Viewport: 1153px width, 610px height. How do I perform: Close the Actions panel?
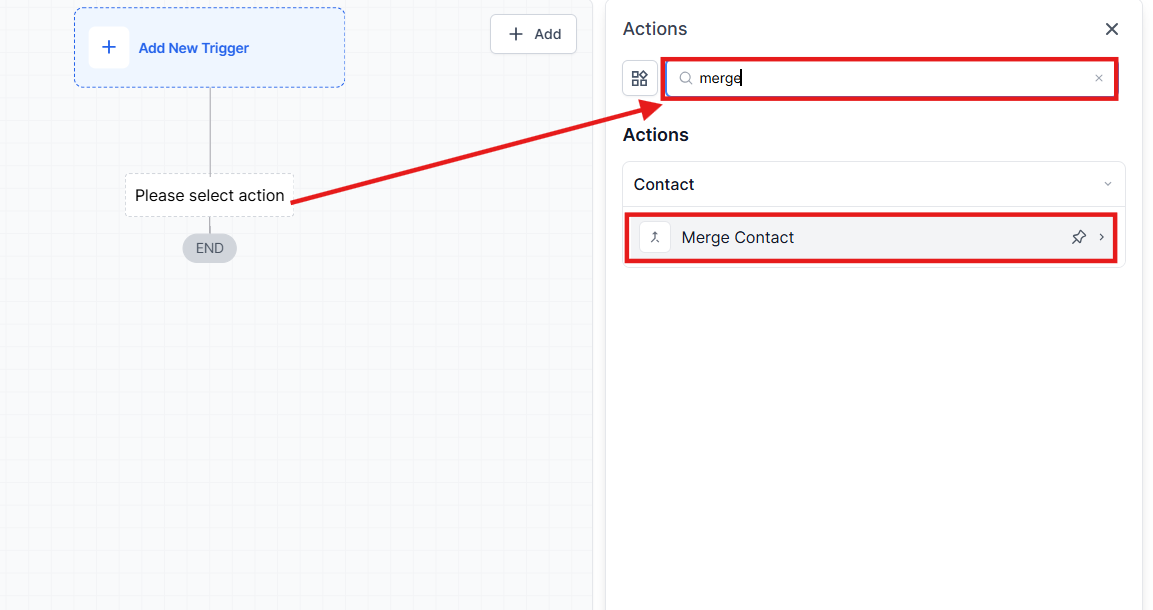coord(1111,29)
